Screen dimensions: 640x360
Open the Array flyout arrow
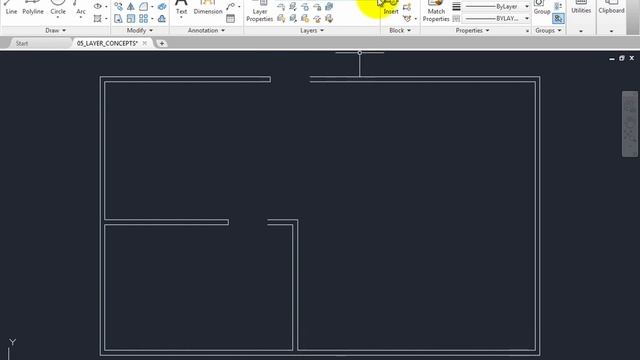152,18
